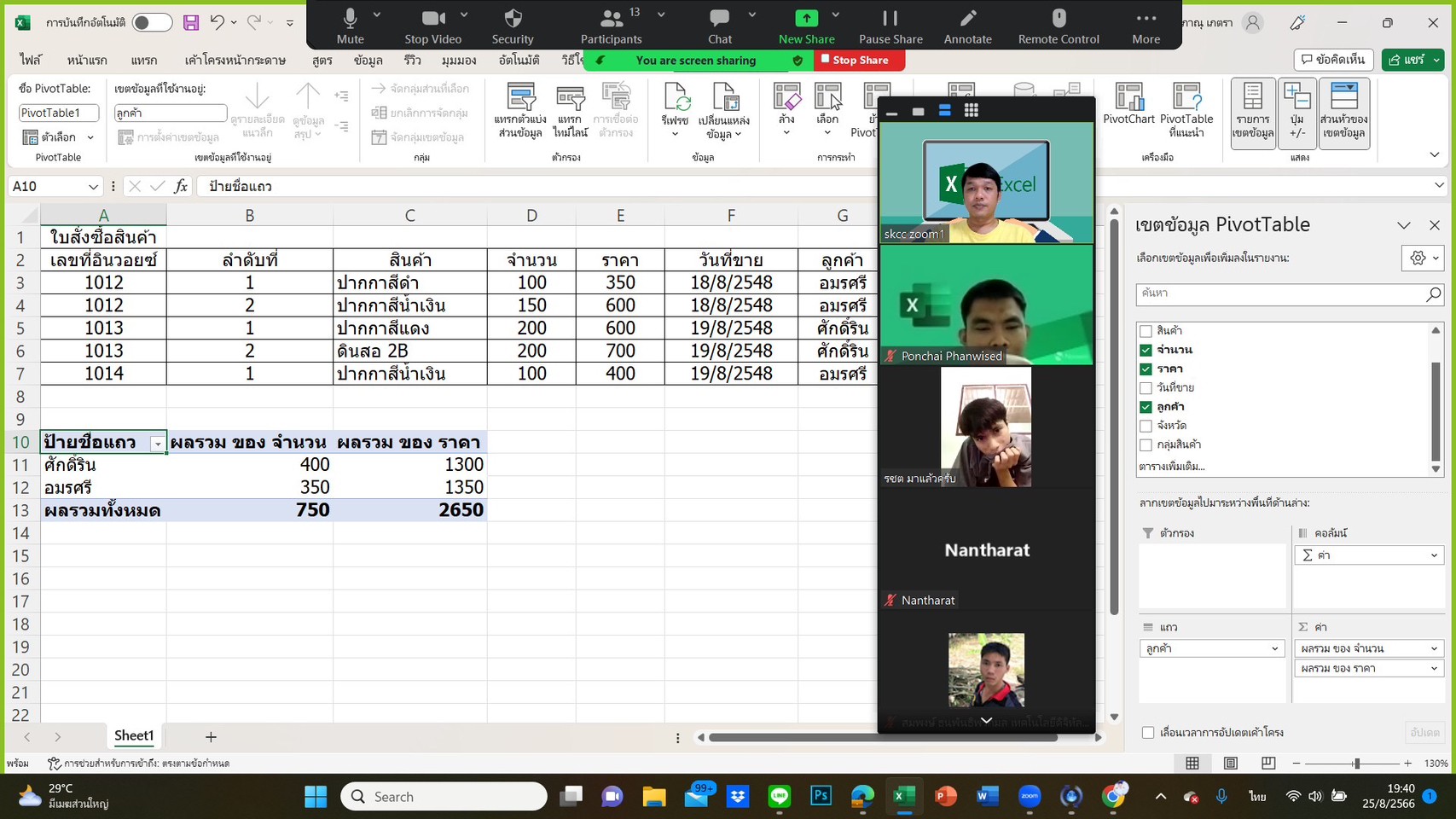Expand the Name Box dropdown
The image size is (1456, 819).
point(93,186)
